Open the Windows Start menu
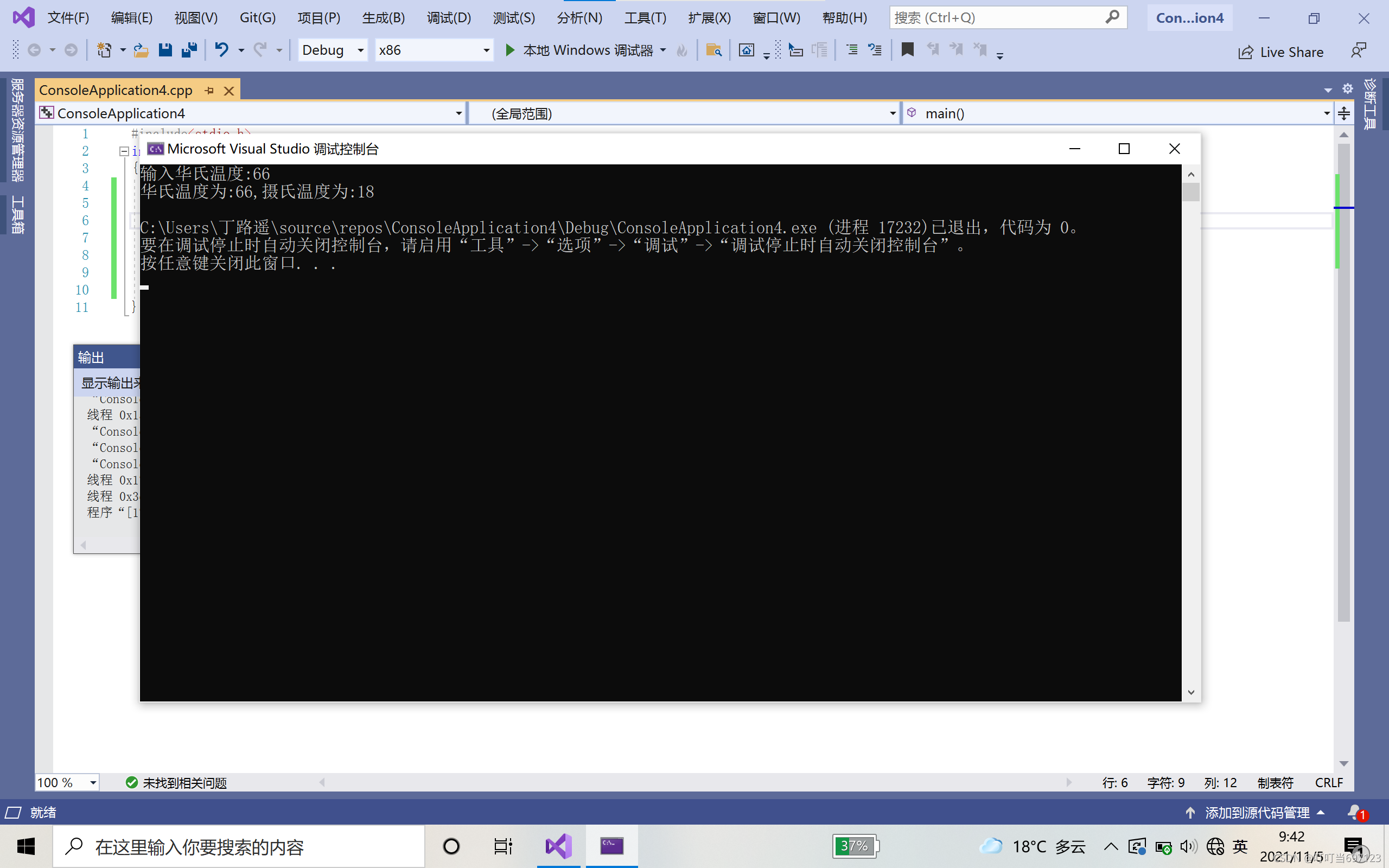 point(26,846)
